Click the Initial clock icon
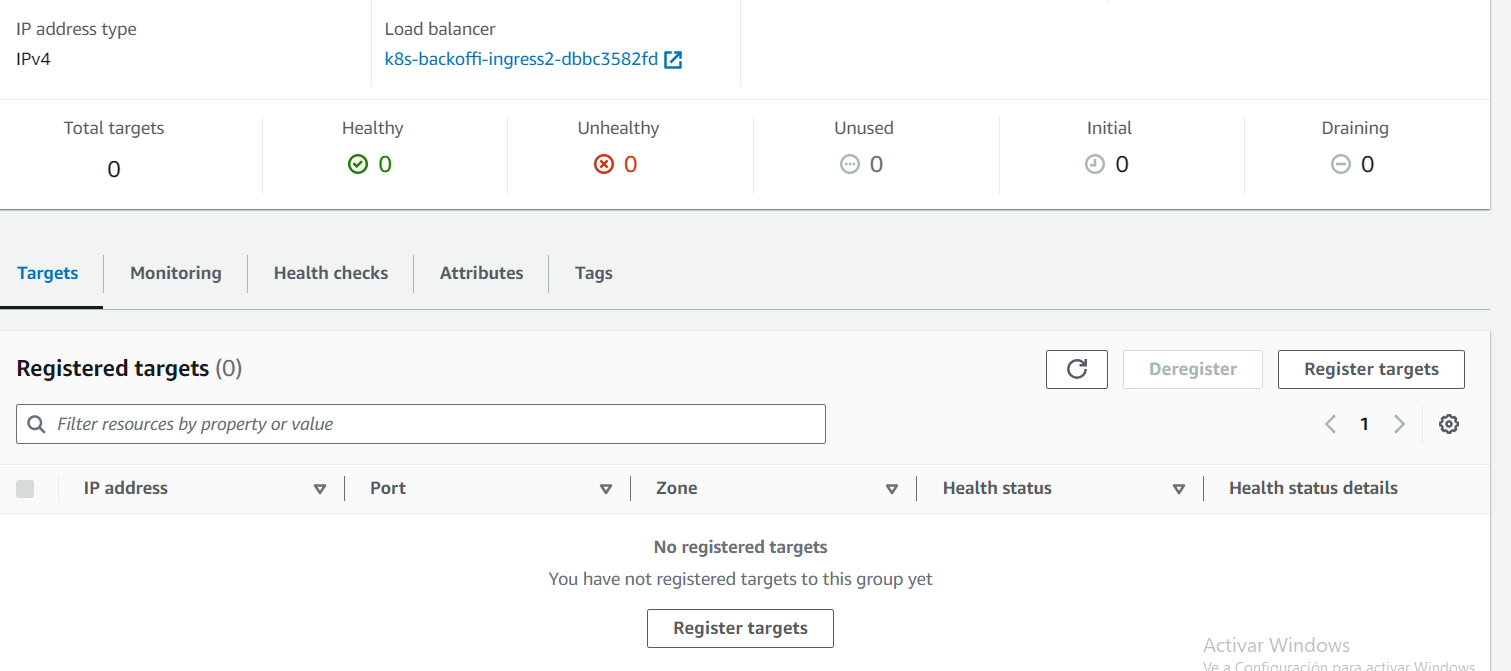Screen dimensions: 1511x671 point(1095,164)
